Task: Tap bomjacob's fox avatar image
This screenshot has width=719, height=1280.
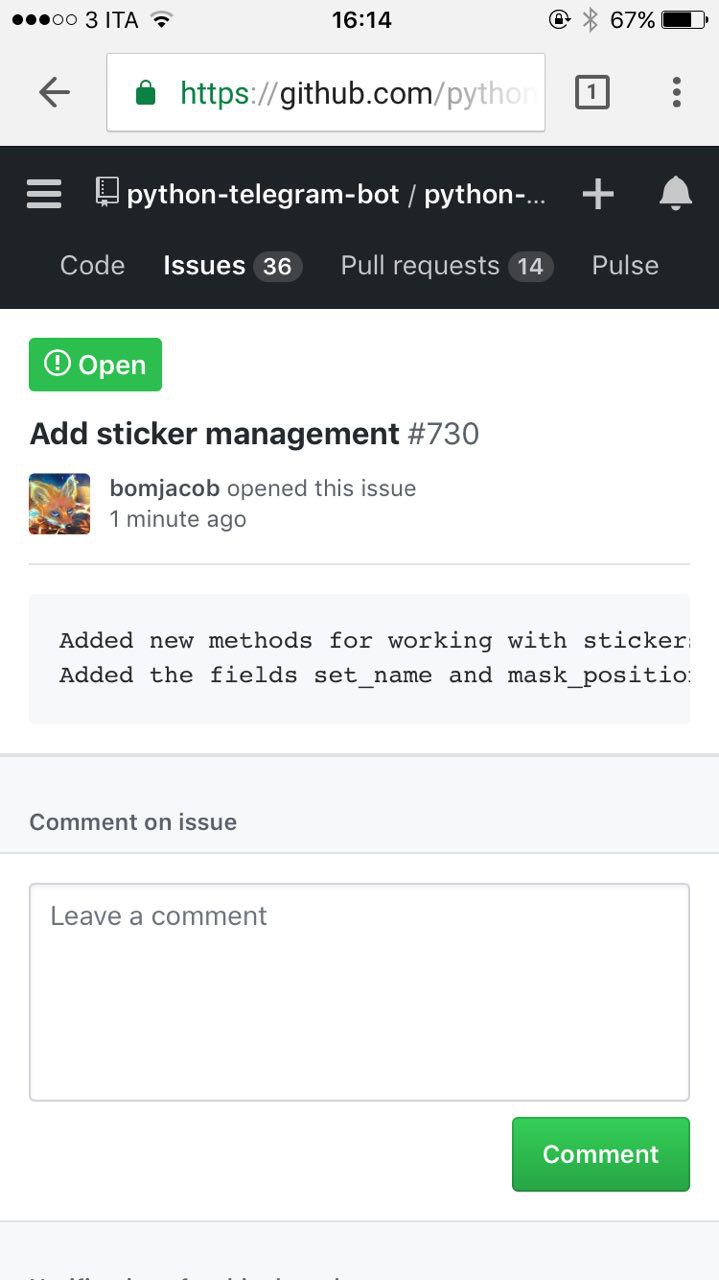Action: [60, 504]
